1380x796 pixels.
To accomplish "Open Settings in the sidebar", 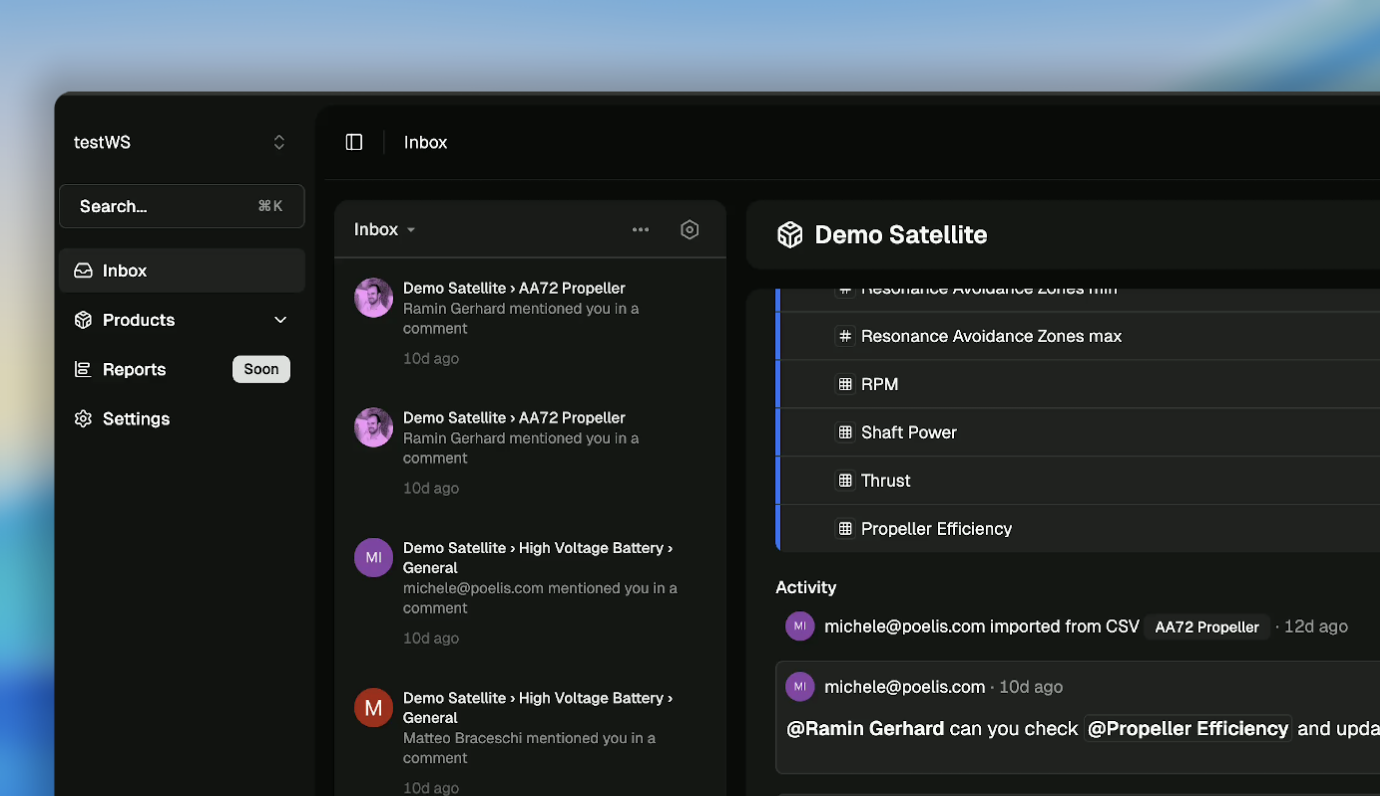I will pos(182,419).
